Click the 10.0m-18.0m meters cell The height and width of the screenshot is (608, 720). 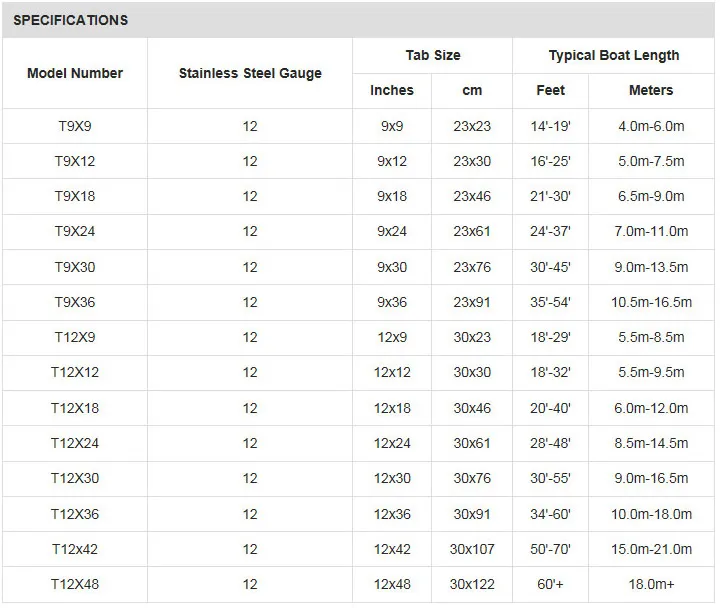[x=651, y=514]
